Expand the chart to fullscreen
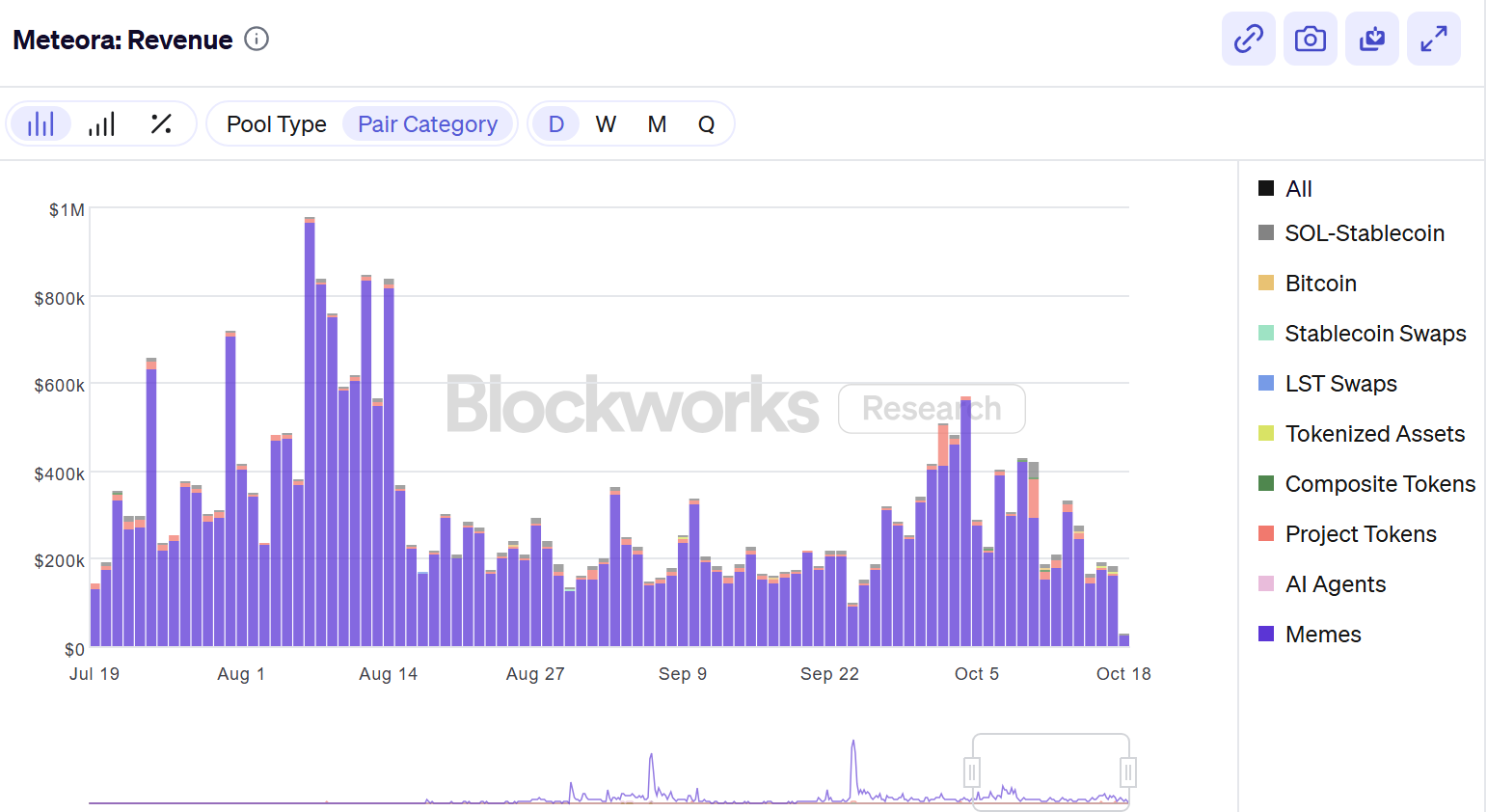 (x=1433, y=40)
